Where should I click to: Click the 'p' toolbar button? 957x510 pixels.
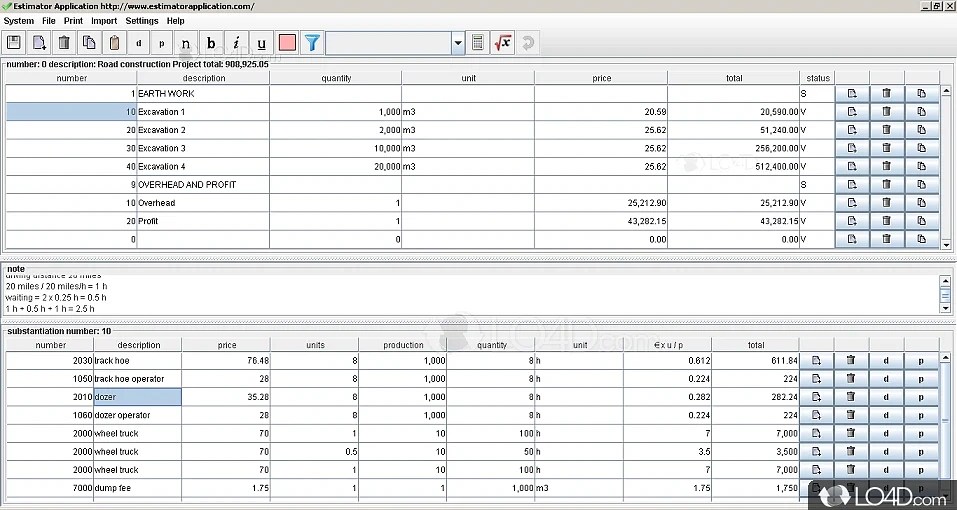[162, 43]
